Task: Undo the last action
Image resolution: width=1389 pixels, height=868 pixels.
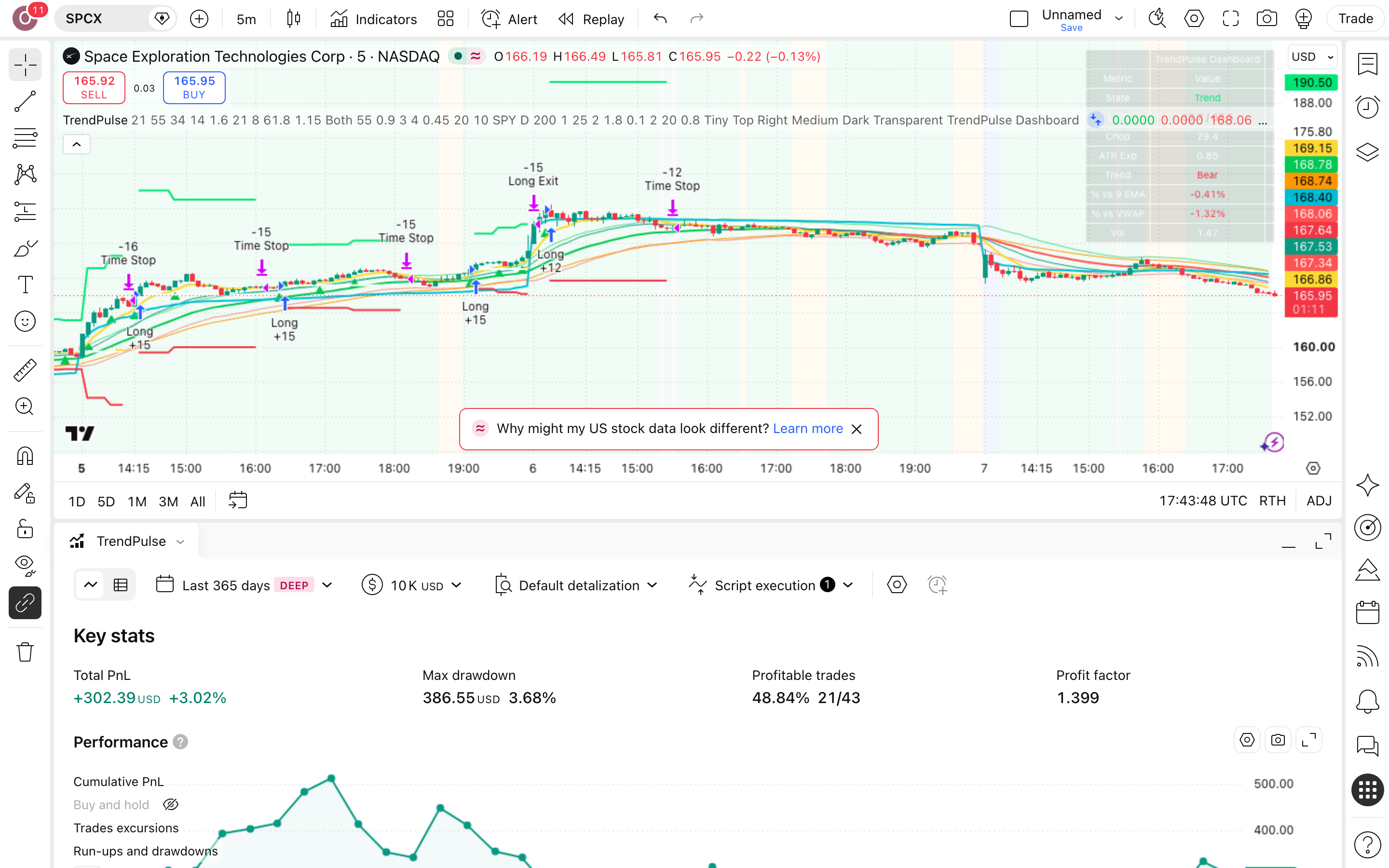Action: (660, 19)
